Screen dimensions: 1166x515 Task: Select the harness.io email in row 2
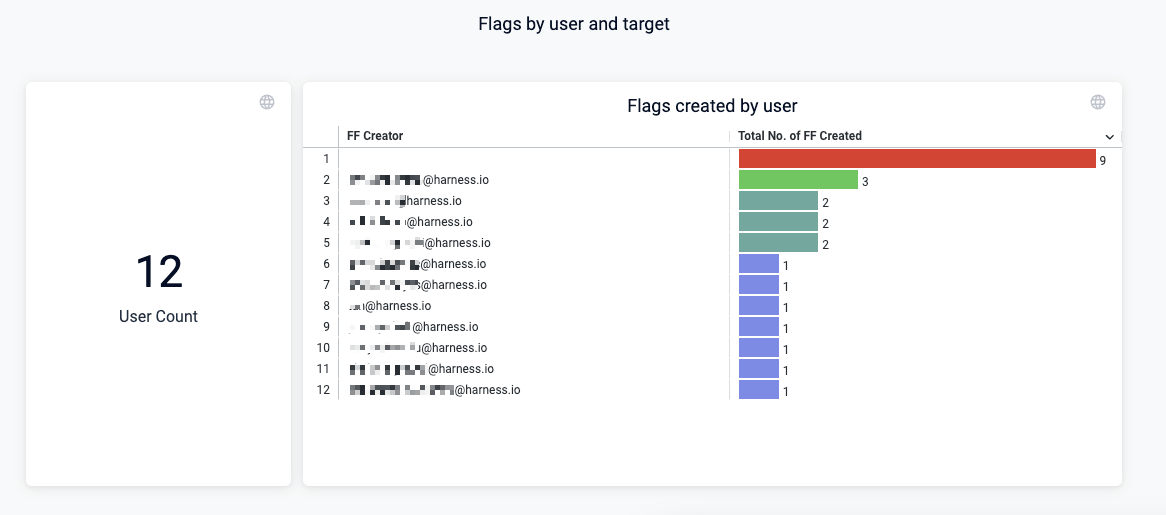click(419, 180)
